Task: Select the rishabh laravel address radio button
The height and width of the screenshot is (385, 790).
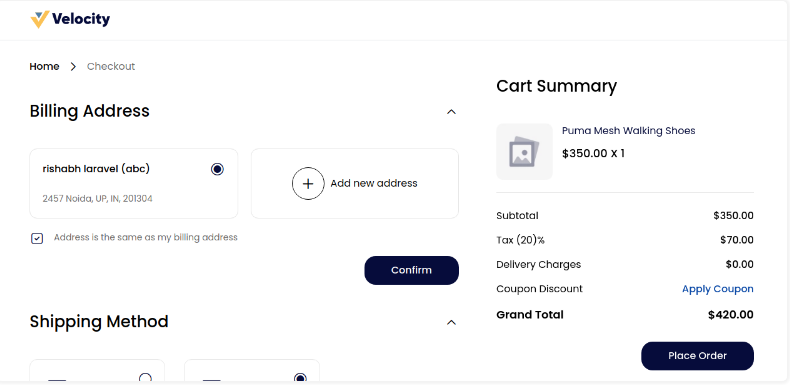Action: pyautogui.click(x=217, y=169)
